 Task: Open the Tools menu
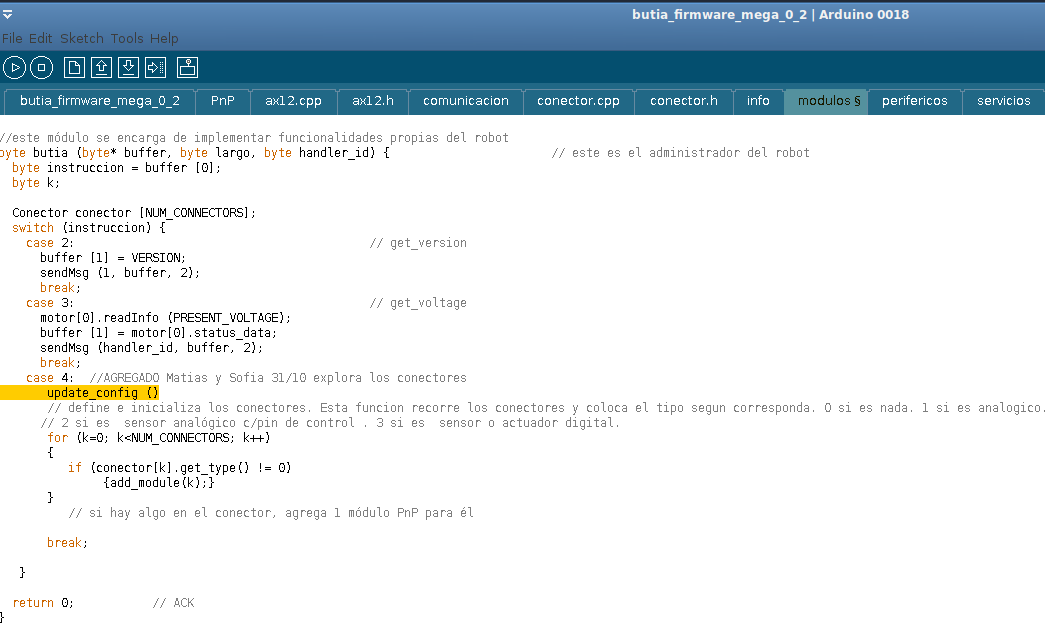coord(127,39)
